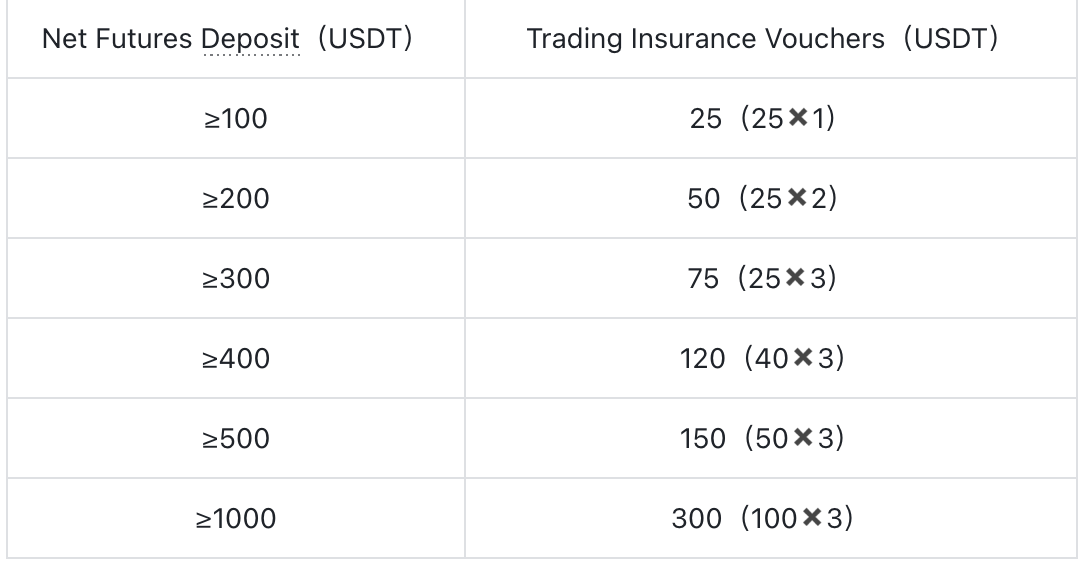
Task: Click the multiplication sign in 50×3
Action: [x=803, y=437]
